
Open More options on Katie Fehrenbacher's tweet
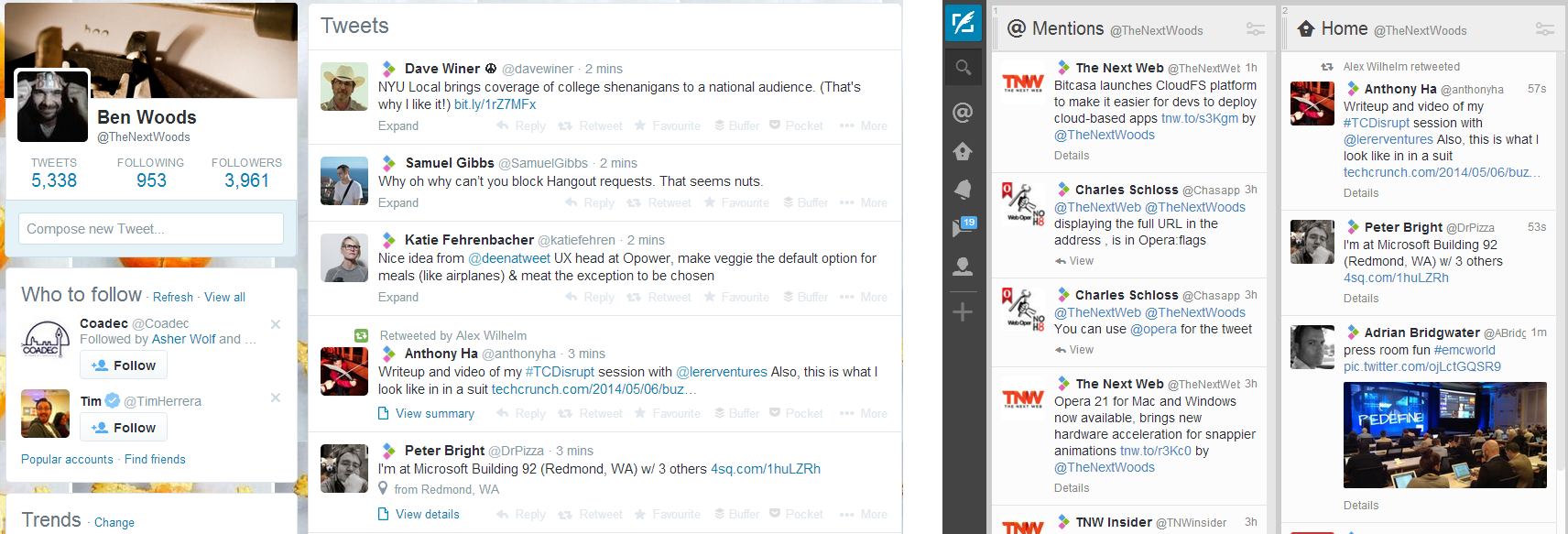click(864, 297)
